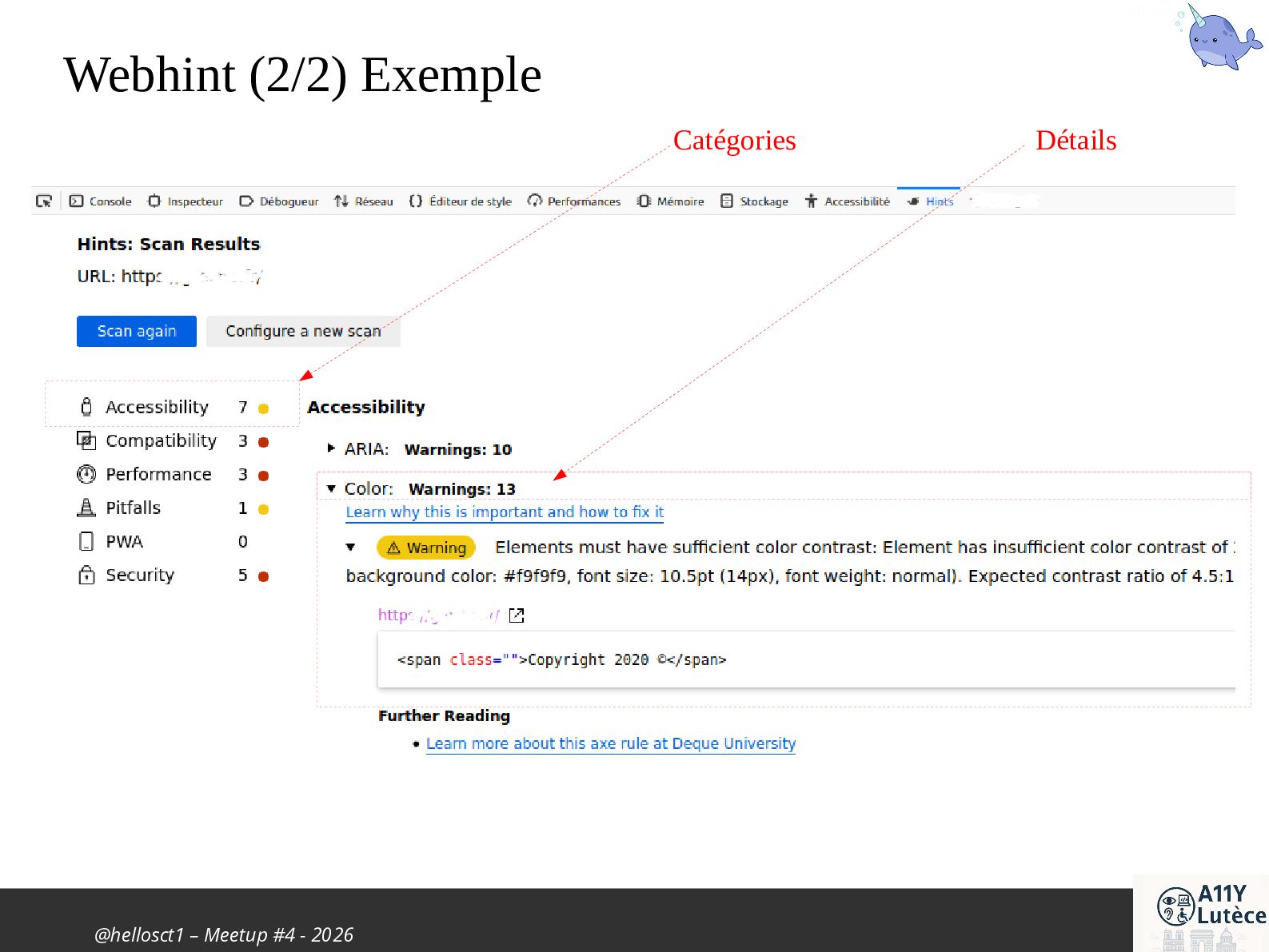The image size is (1269, 952).
Task: Open the Mémoire tab
Action: (670, 201)
